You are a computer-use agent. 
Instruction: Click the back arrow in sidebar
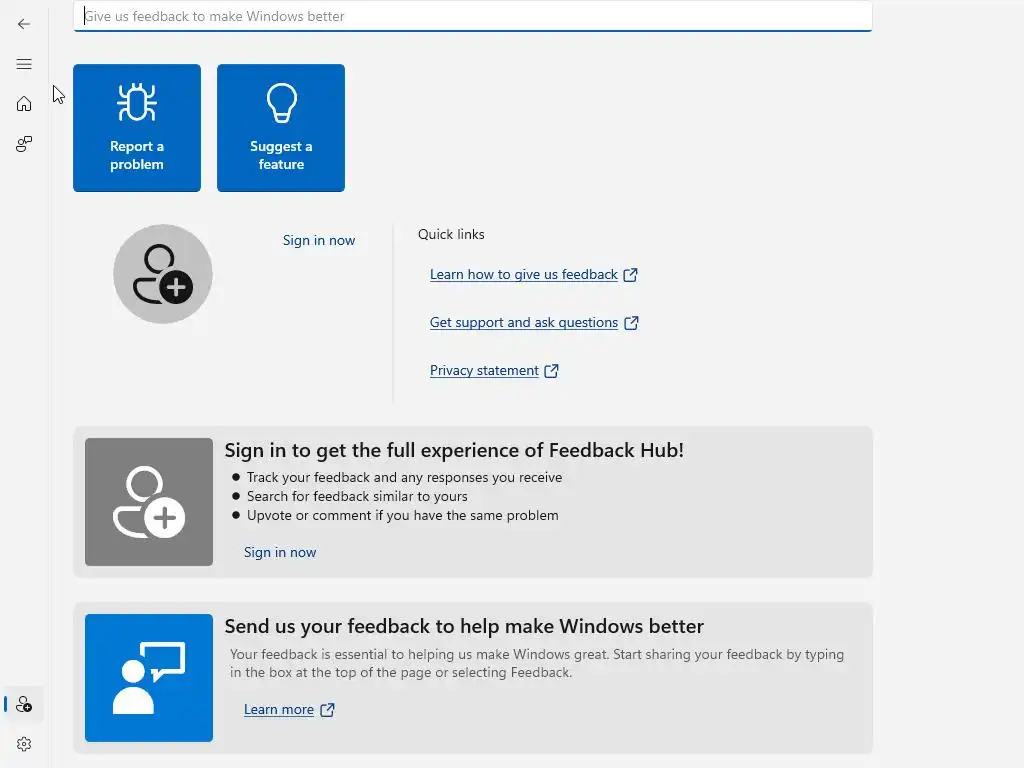coord(24,24)
